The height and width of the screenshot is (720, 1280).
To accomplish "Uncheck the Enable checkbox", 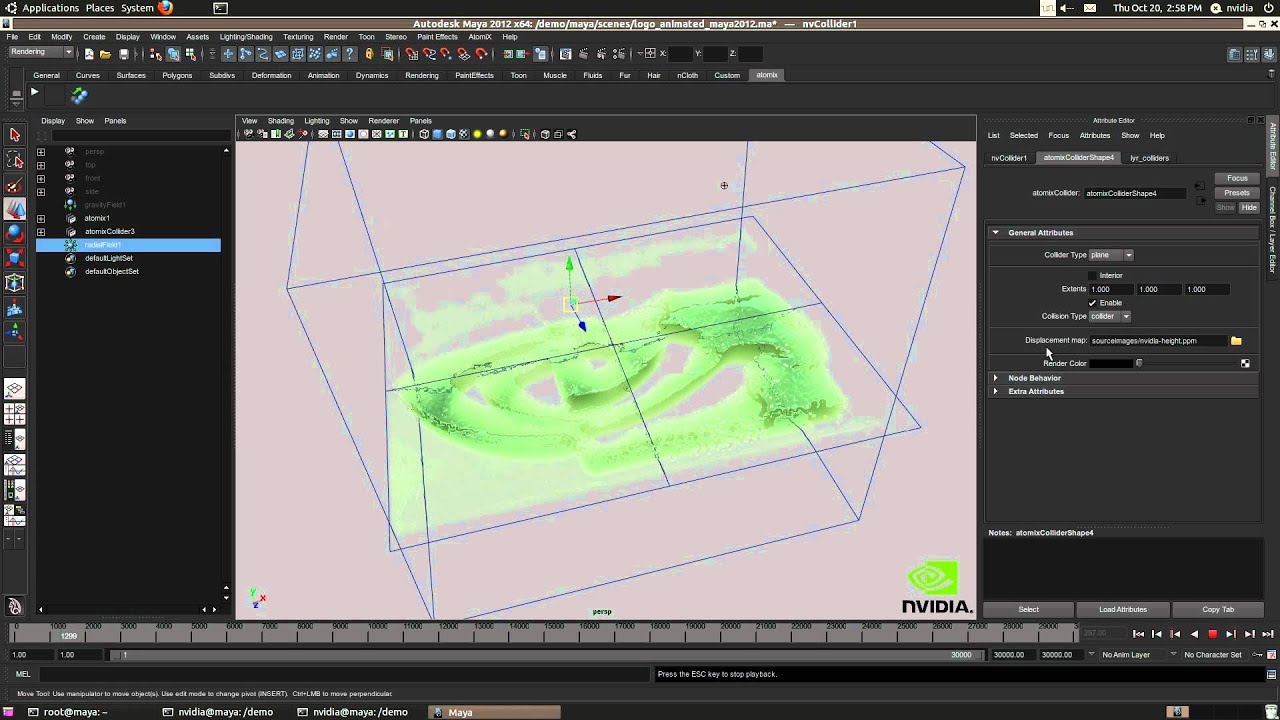I will (1092, 303).
